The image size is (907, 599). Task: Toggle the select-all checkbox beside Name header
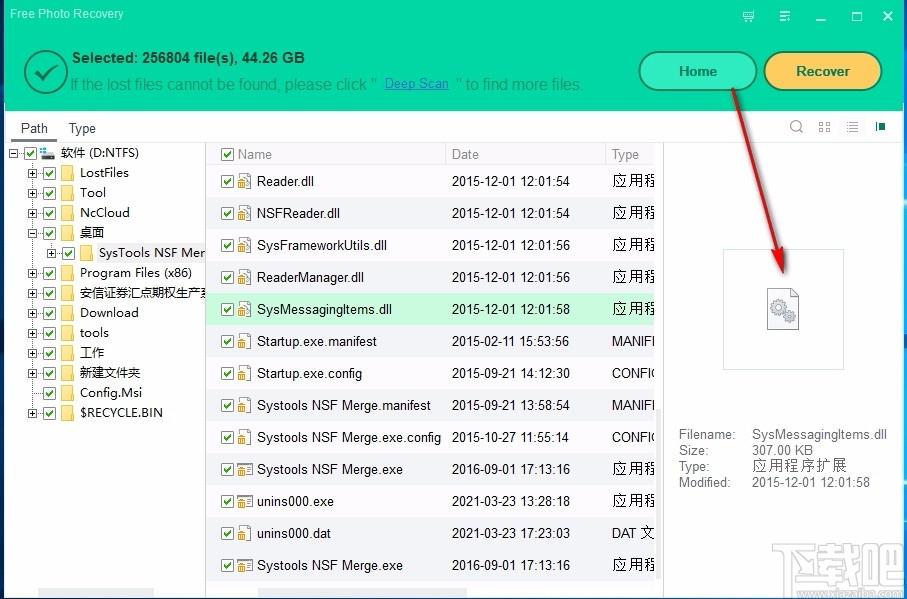click(227, 154)
